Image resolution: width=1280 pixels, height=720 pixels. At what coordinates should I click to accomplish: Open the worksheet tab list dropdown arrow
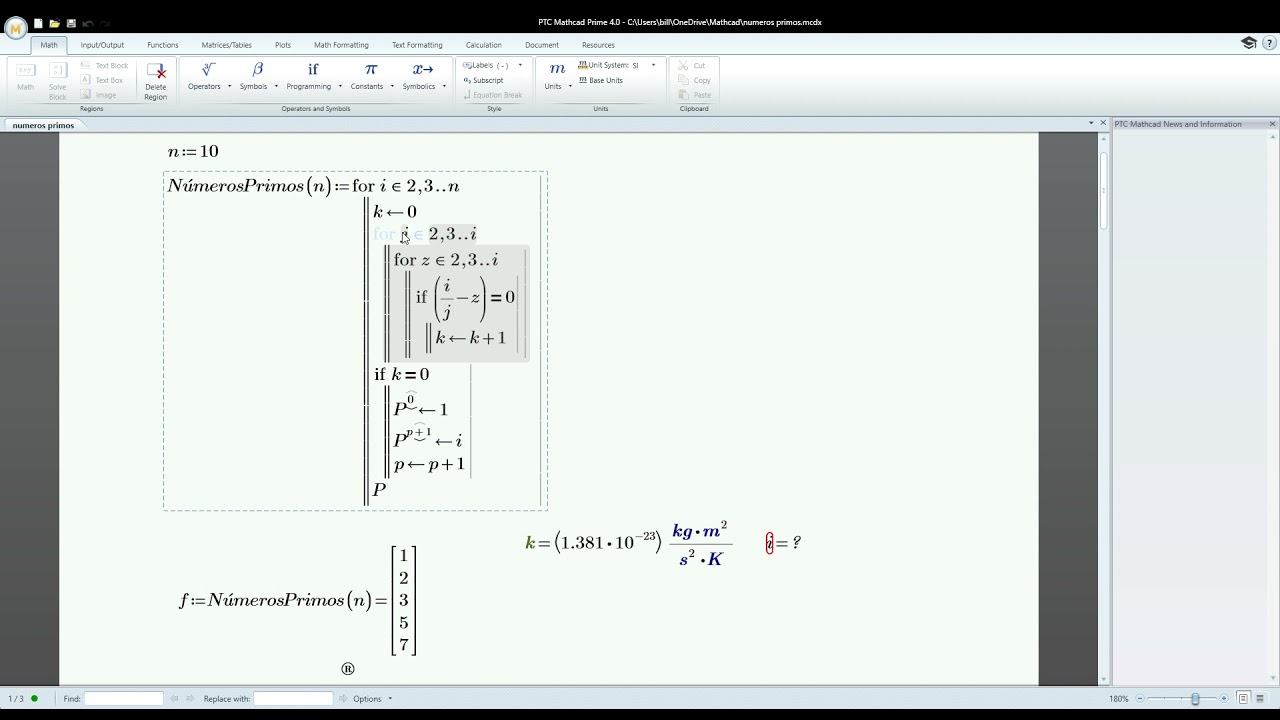1091,123
